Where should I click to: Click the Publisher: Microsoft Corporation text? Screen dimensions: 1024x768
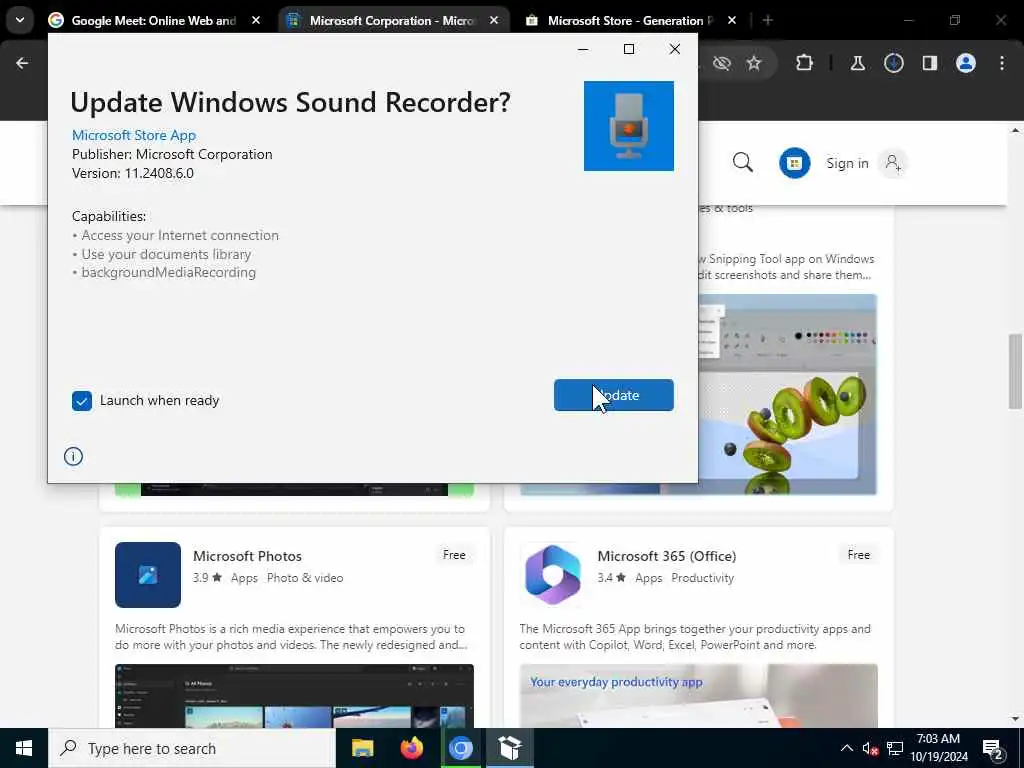pyautogui.click(x=172, y=154)
